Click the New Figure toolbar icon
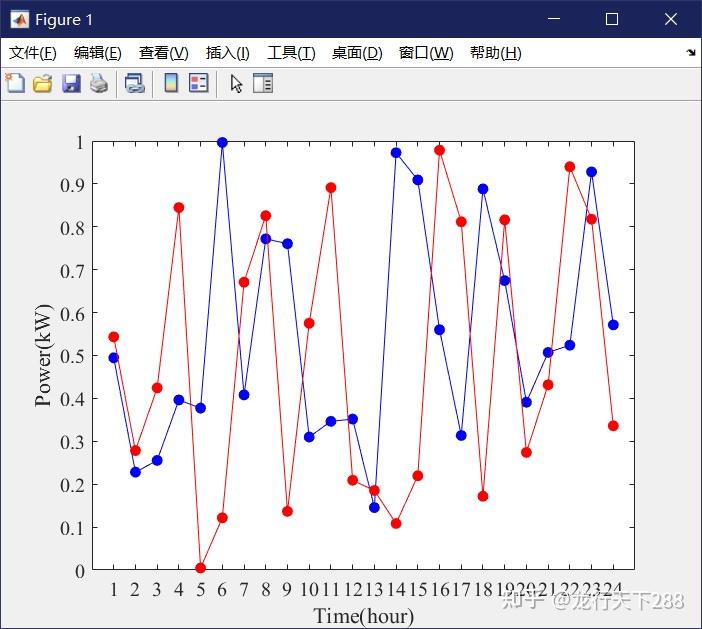 (15, 83)
